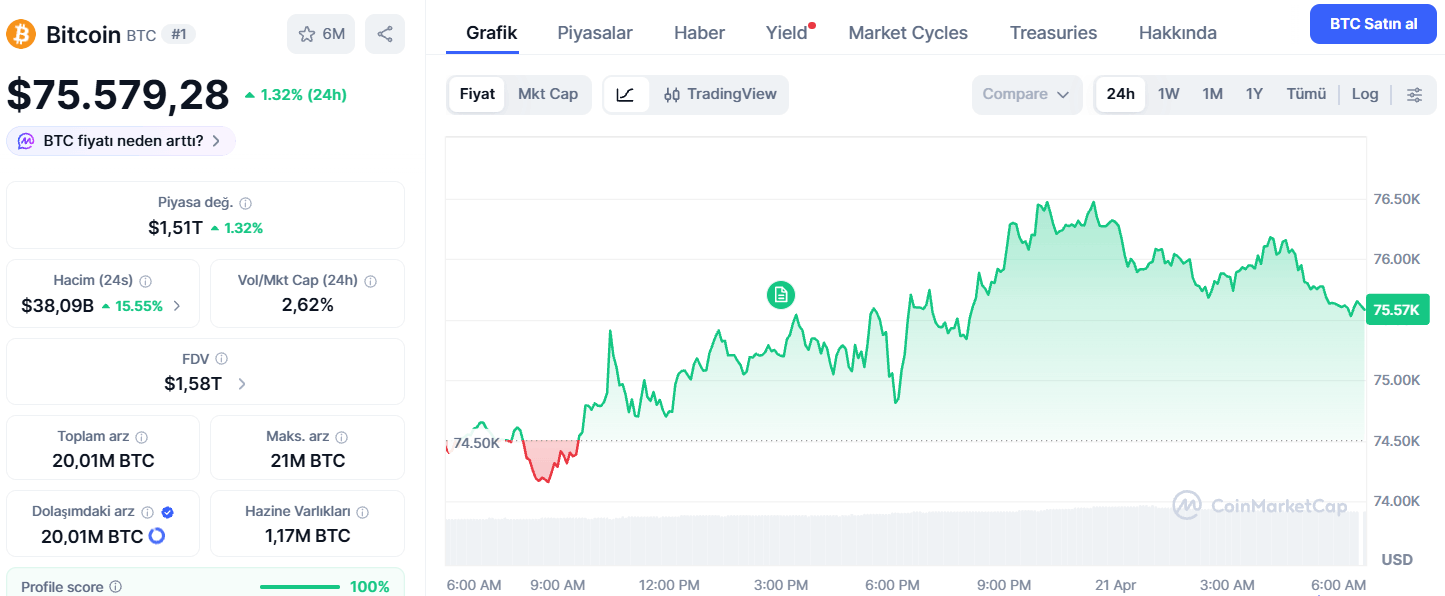Click info icon next to Piyasa değ.

click(x=246, y=203)
